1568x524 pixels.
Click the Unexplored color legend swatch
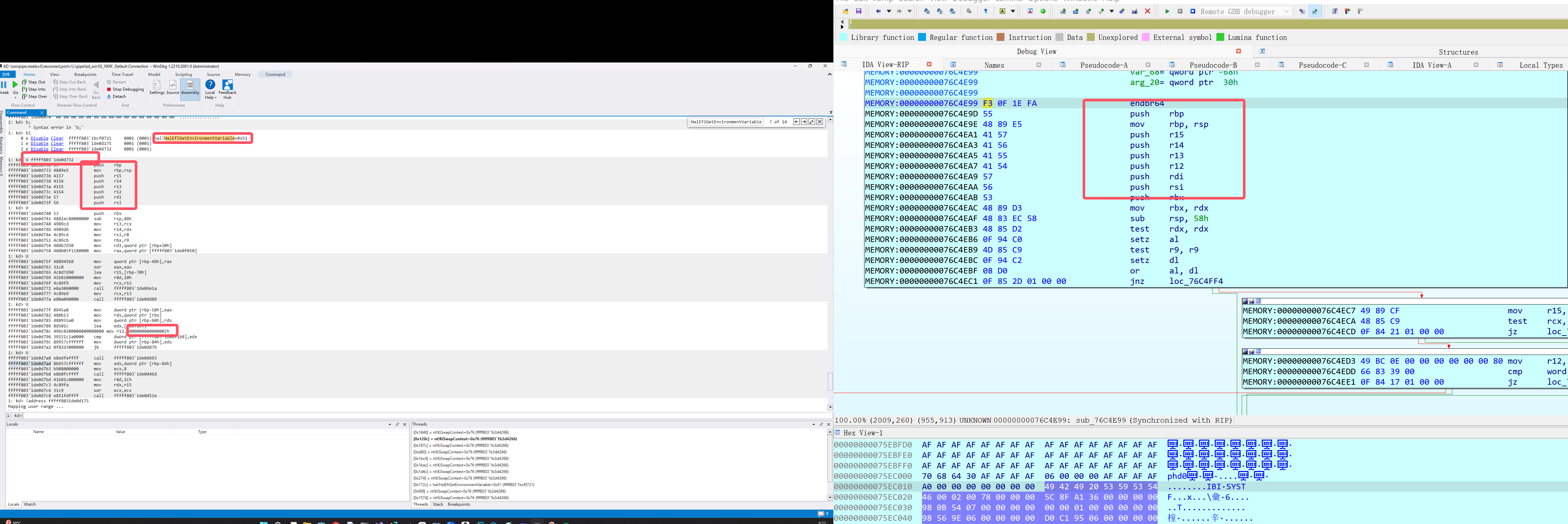1091,37
